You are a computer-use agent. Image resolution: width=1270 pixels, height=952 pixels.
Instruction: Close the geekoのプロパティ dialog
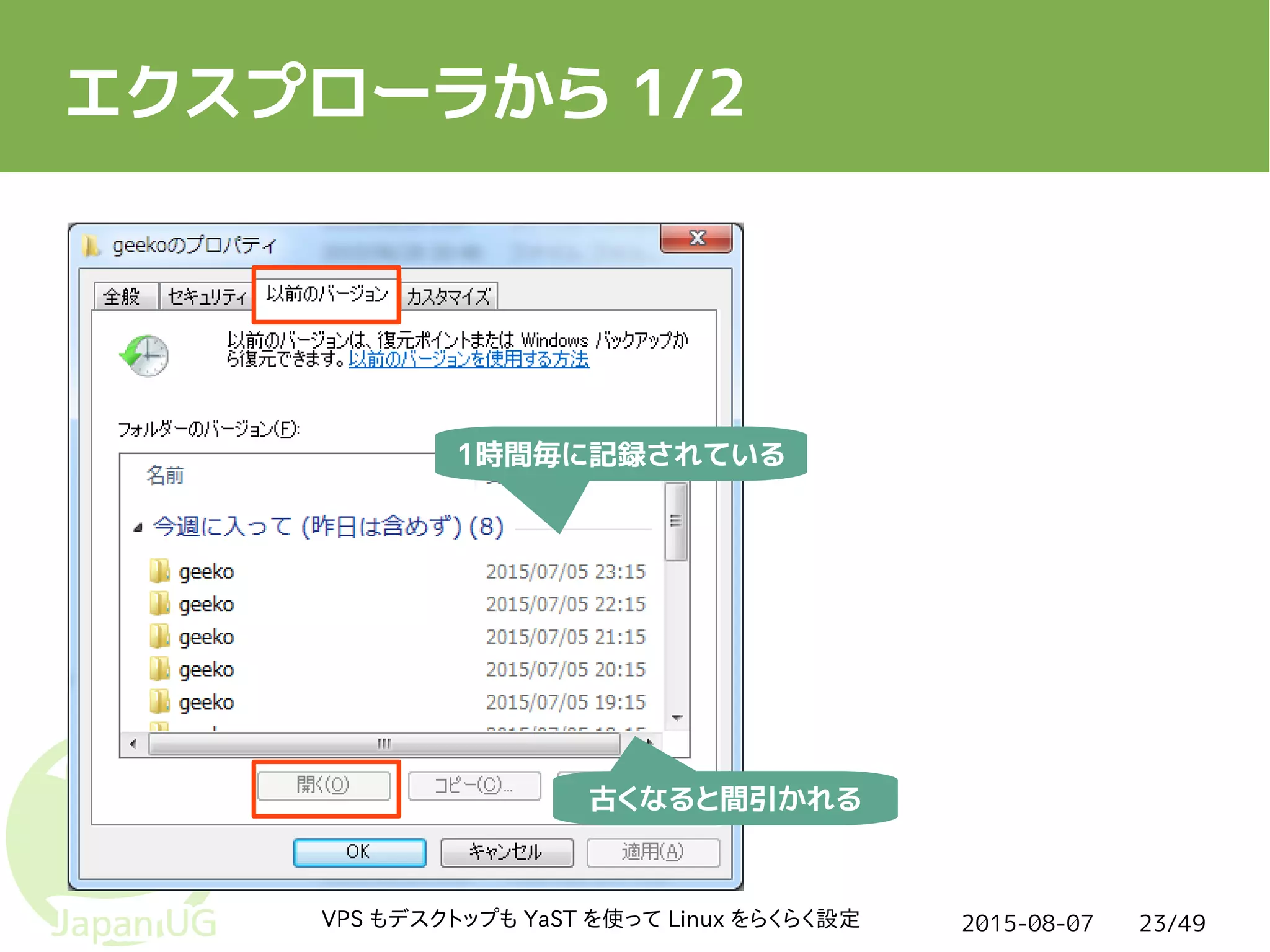point(696,238)
